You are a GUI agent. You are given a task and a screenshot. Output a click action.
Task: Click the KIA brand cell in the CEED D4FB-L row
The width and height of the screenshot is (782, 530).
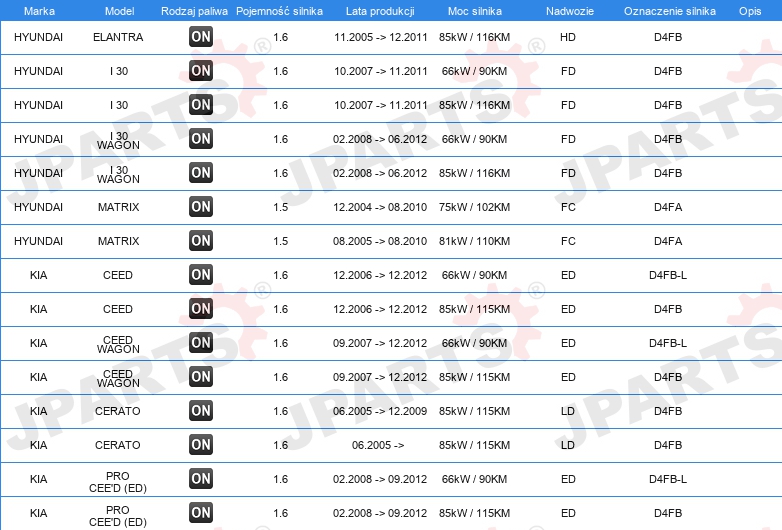[38, 275]
